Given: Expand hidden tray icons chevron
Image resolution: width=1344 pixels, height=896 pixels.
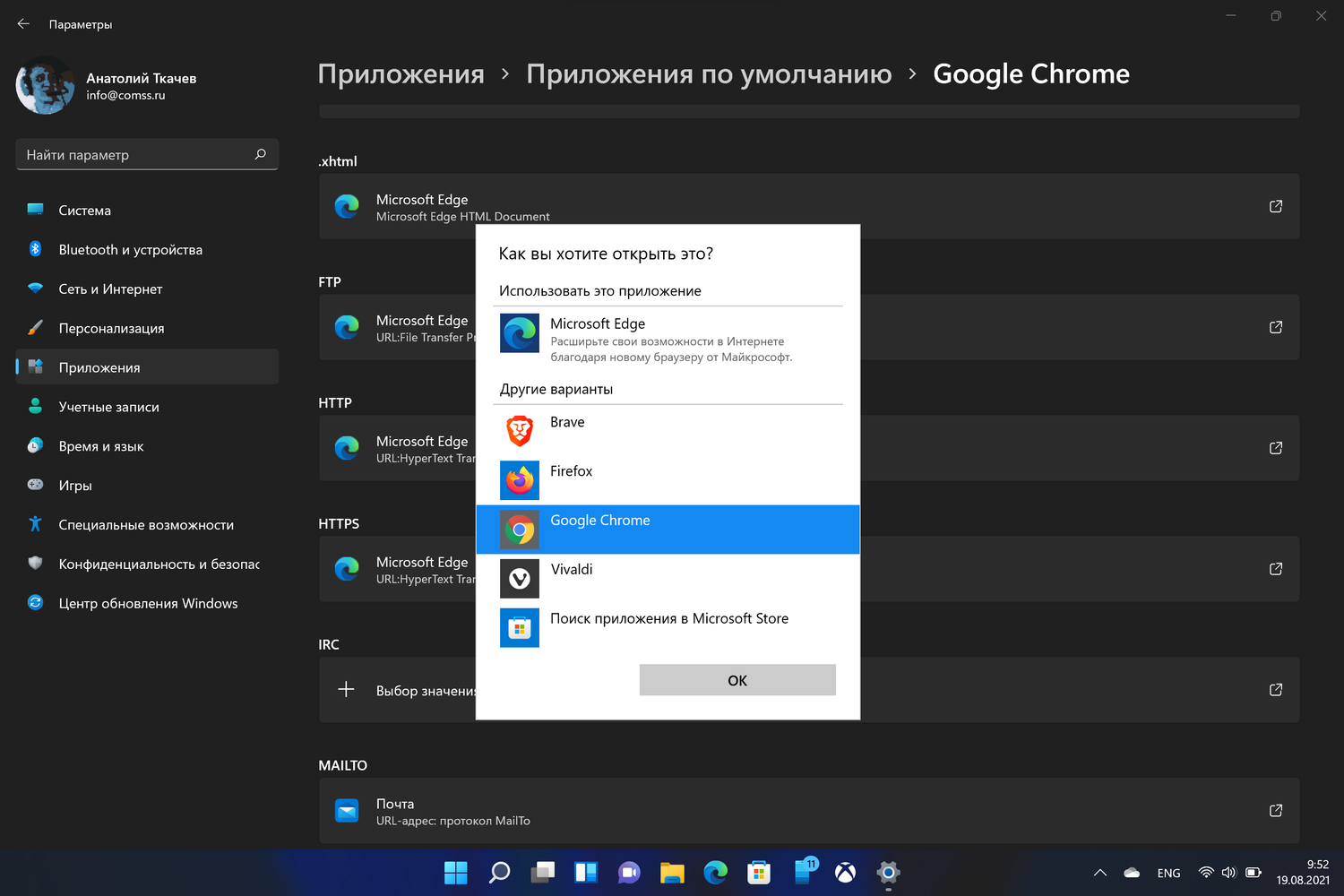Looking at the screenshot, I should tap(1100, 873).
